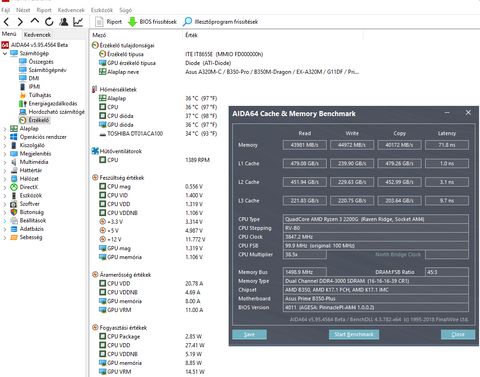Expand the Alaplap tree node
This screenshot has width=480, height=377.
pos(5,129)
